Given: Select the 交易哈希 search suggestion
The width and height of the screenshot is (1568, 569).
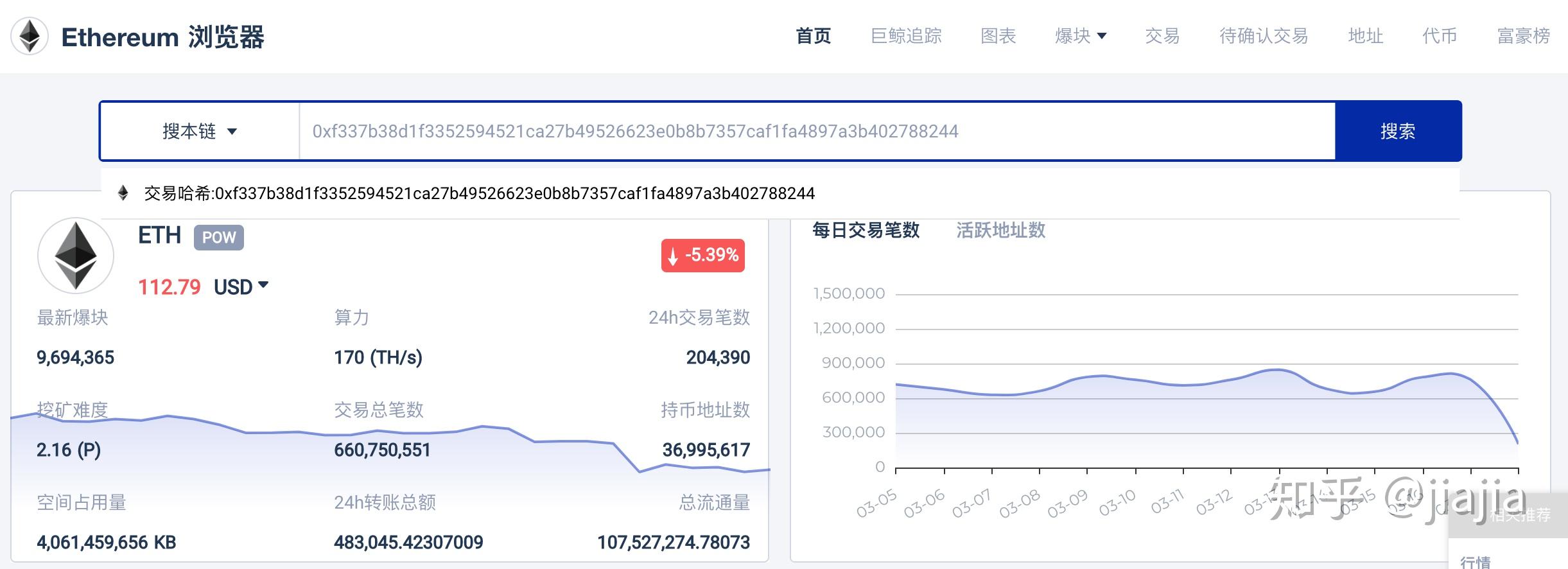Looking at the screenshot, I should click(x=780, y=193).
